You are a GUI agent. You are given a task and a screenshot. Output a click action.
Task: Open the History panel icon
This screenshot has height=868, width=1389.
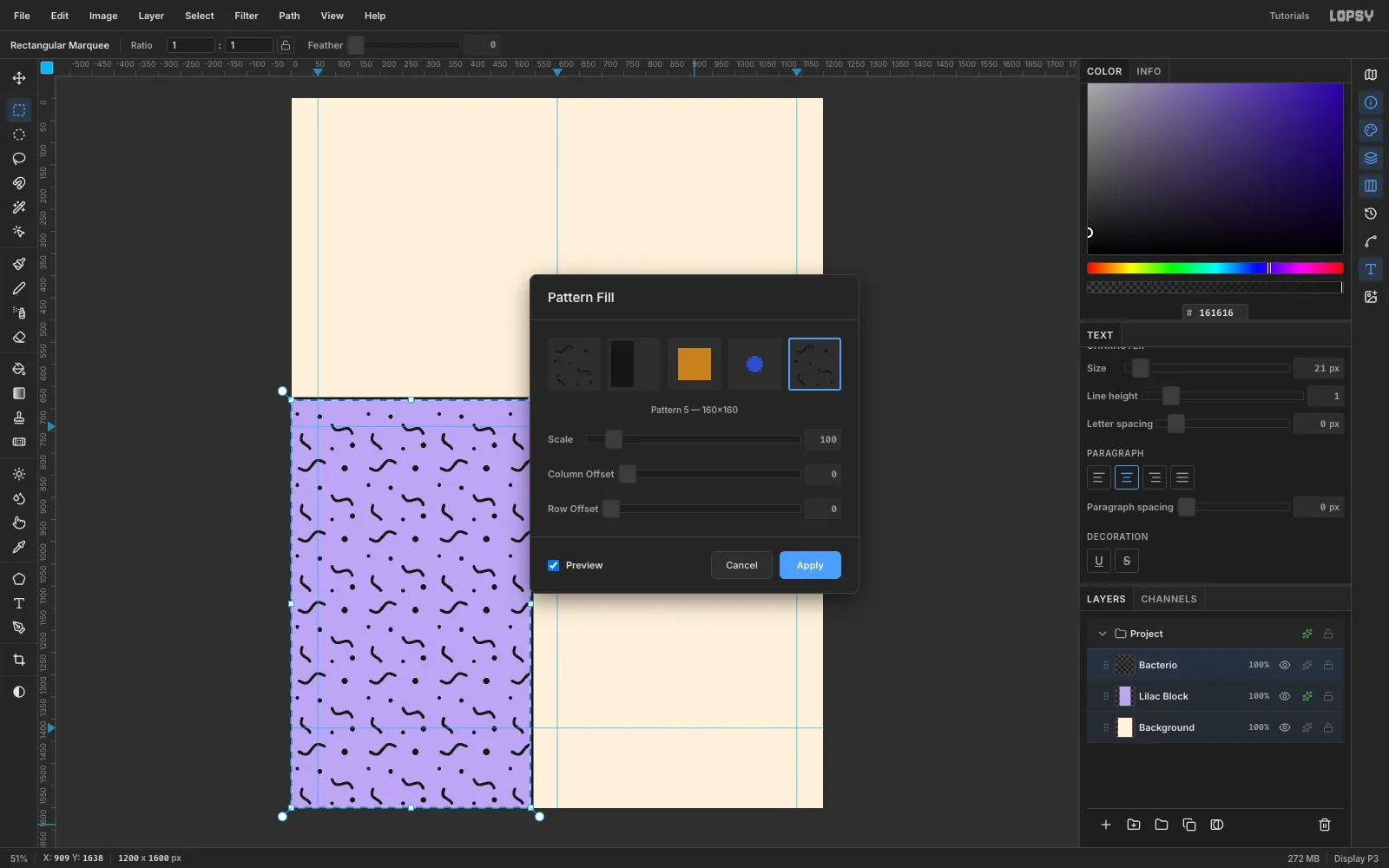tap(1371, 214)
